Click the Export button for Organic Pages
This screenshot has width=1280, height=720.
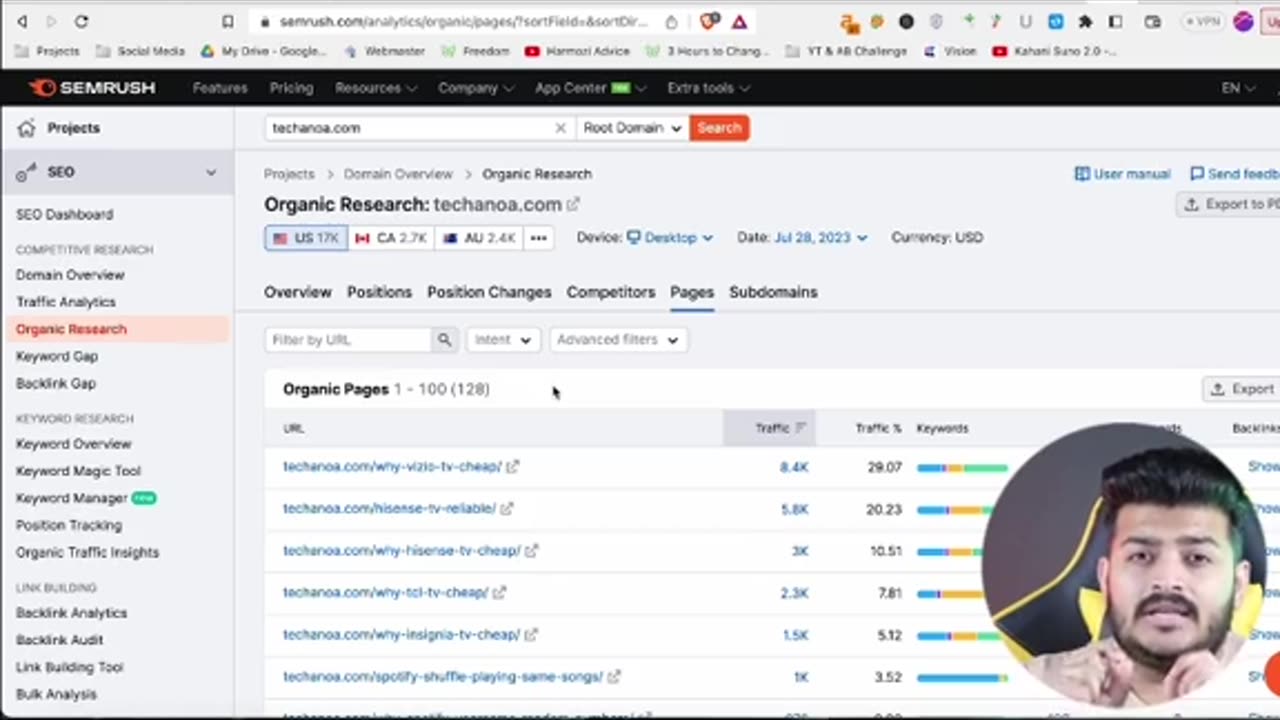pyautogui.click(x=1240, y=389)
